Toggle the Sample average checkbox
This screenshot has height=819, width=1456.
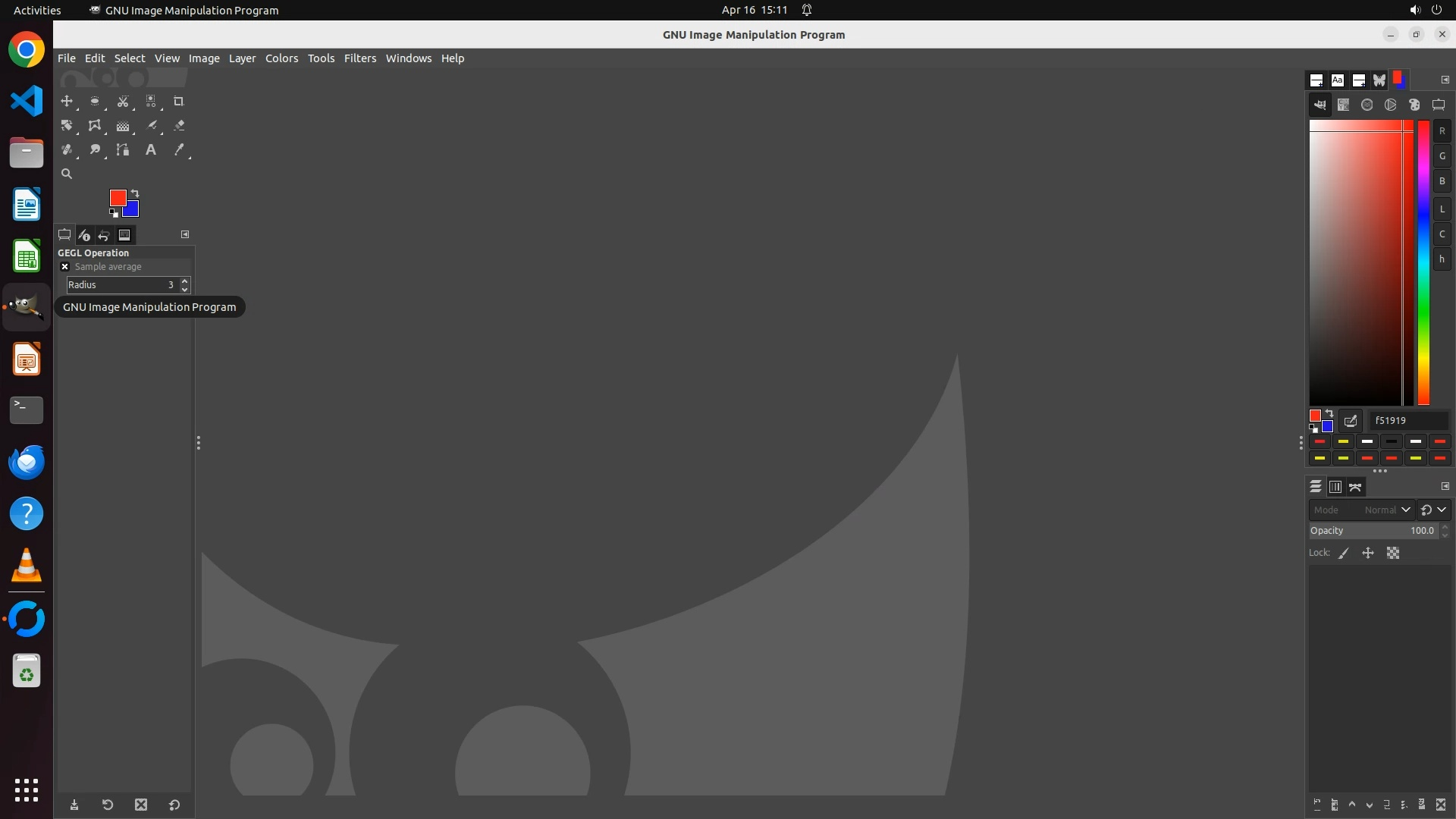click(x=64, y=267)
